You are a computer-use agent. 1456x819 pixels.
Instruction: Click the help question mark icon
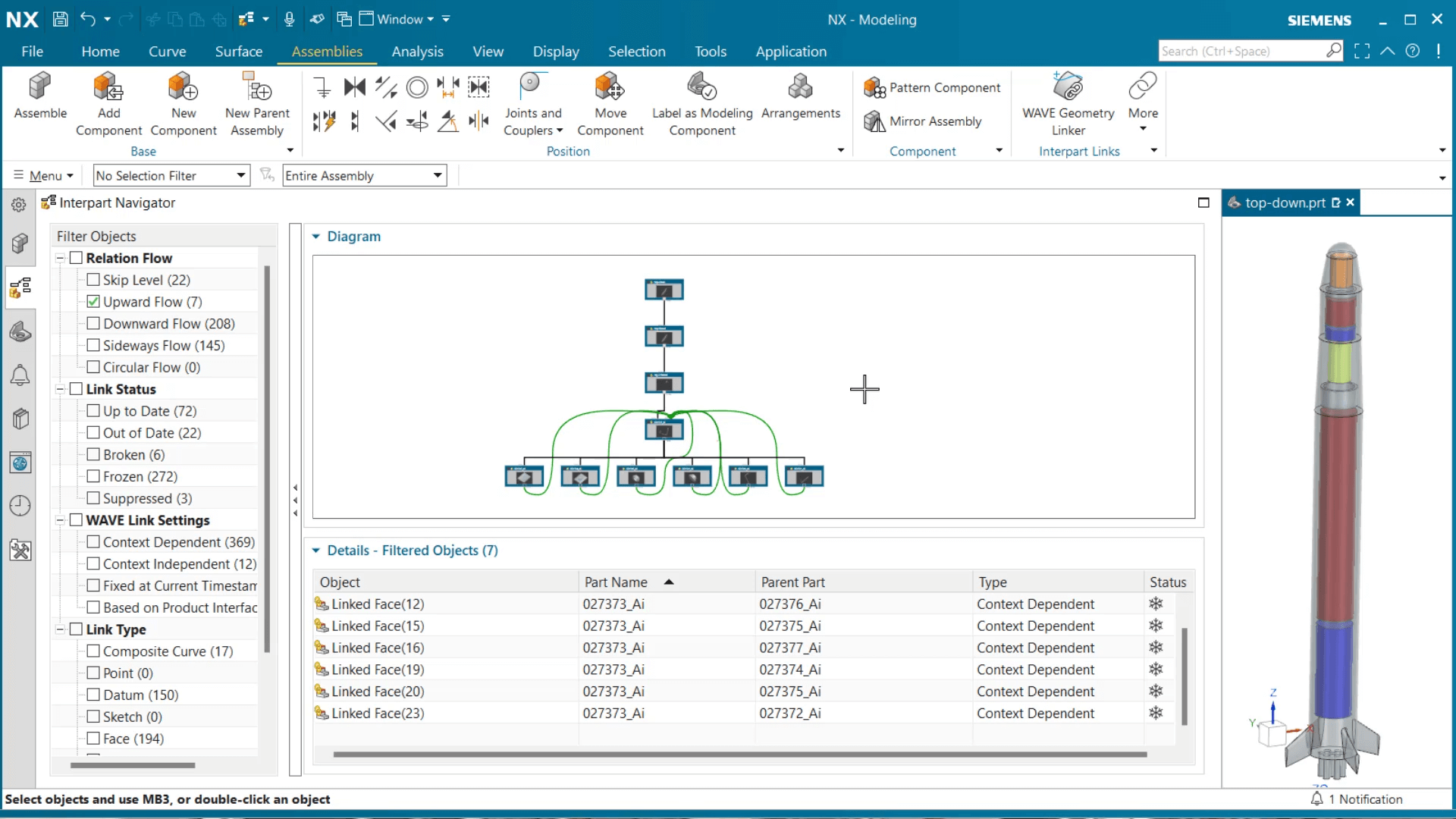[x=1412, y=51]
